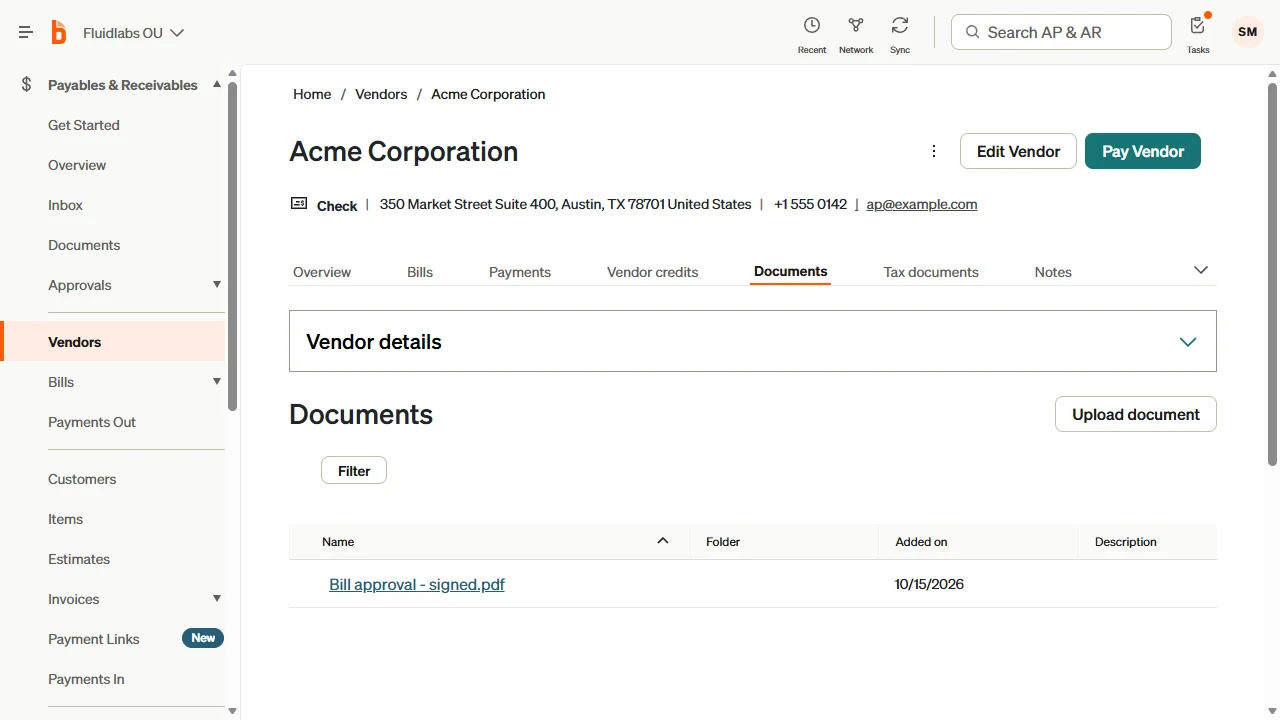This screenshot has width=1280, height=720.
Task: Click the main page vertical scrollbar
Action: tap(1273, 274)
